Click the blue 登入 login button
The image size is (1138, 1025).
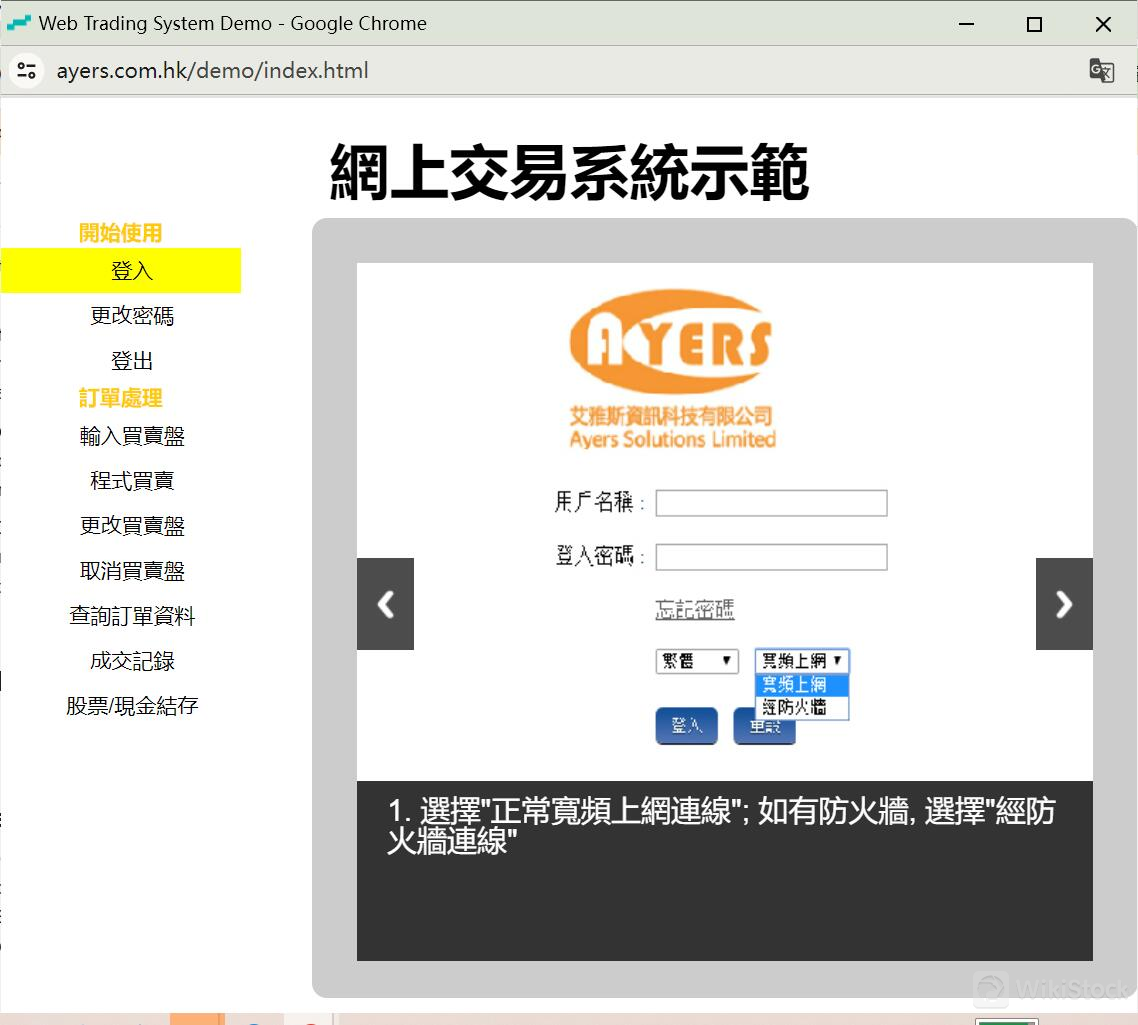point(687,725)
